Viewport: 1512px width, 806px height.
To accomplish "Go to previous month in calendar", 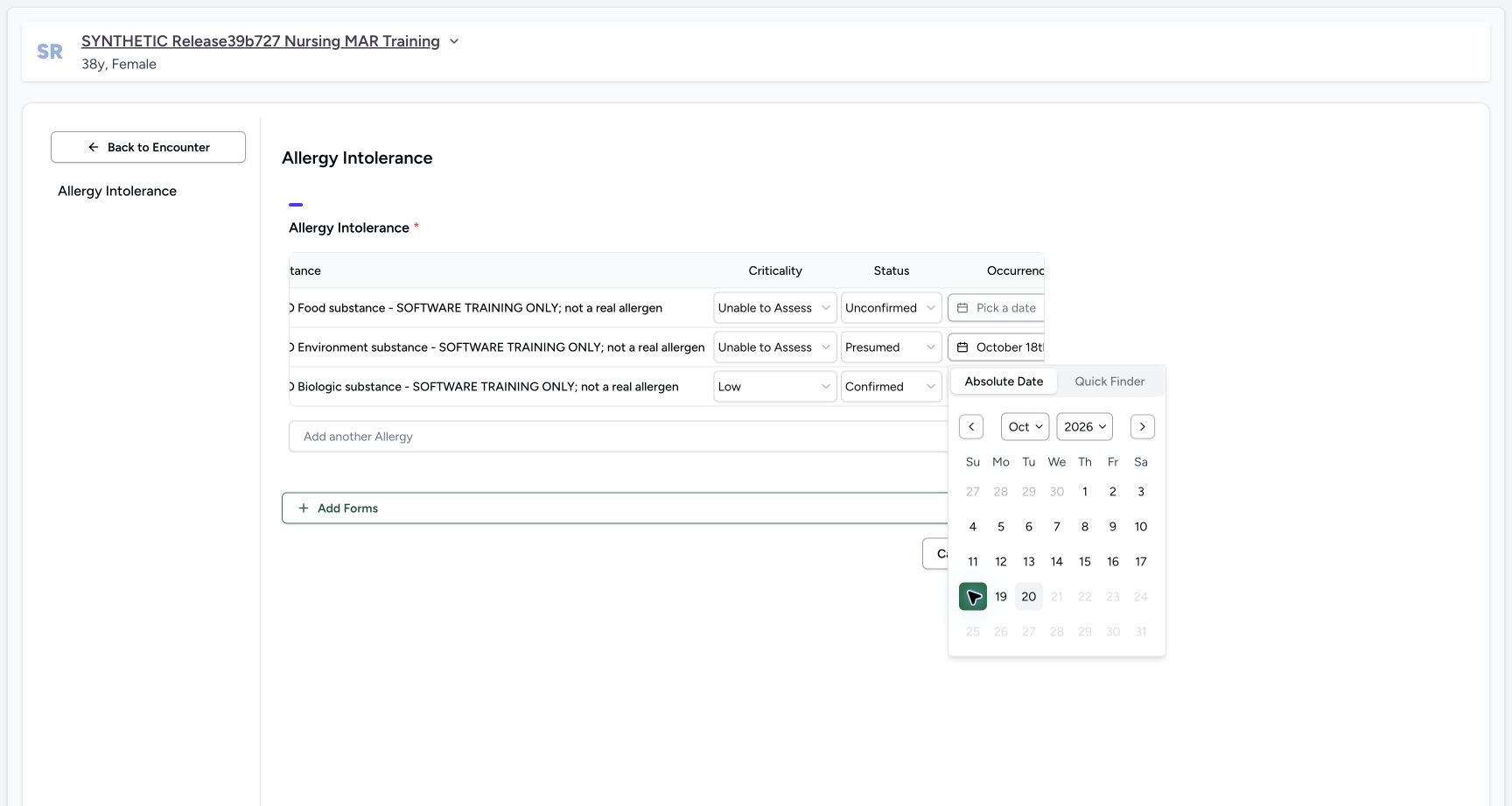I will click(x=971, y=426).
